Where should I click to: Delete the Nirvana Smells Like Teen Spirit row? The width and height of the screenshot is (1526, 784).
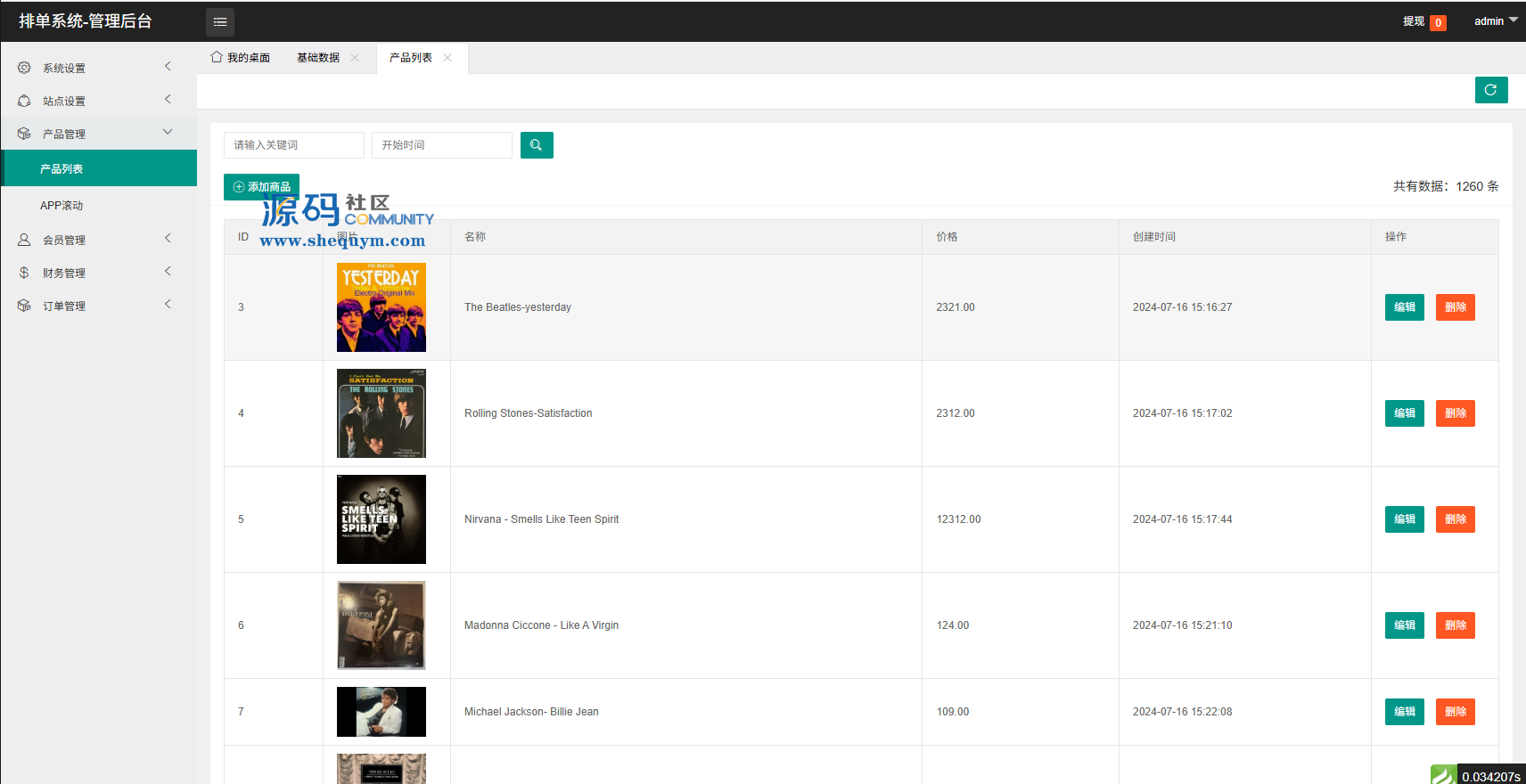1455,519
